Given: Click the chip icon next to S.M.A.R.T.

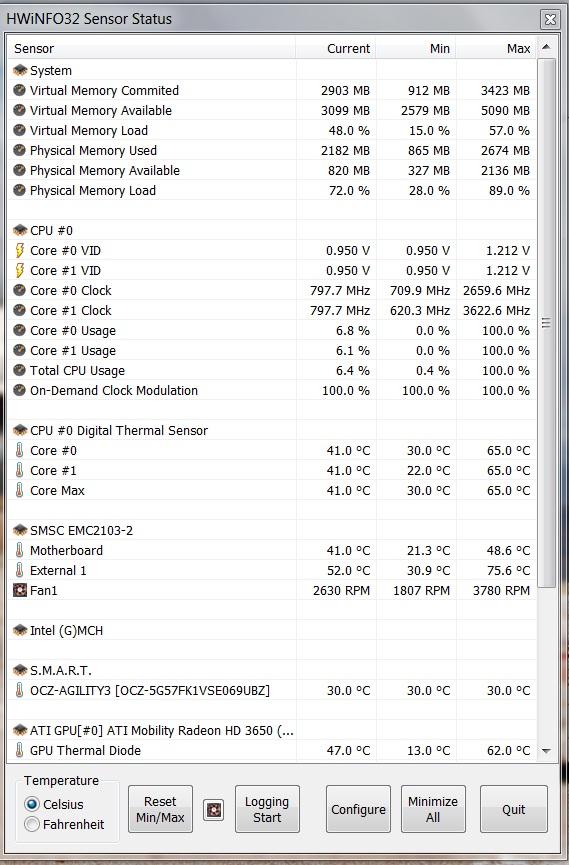Looking at the screenshot, I should (x=20, y=670).
